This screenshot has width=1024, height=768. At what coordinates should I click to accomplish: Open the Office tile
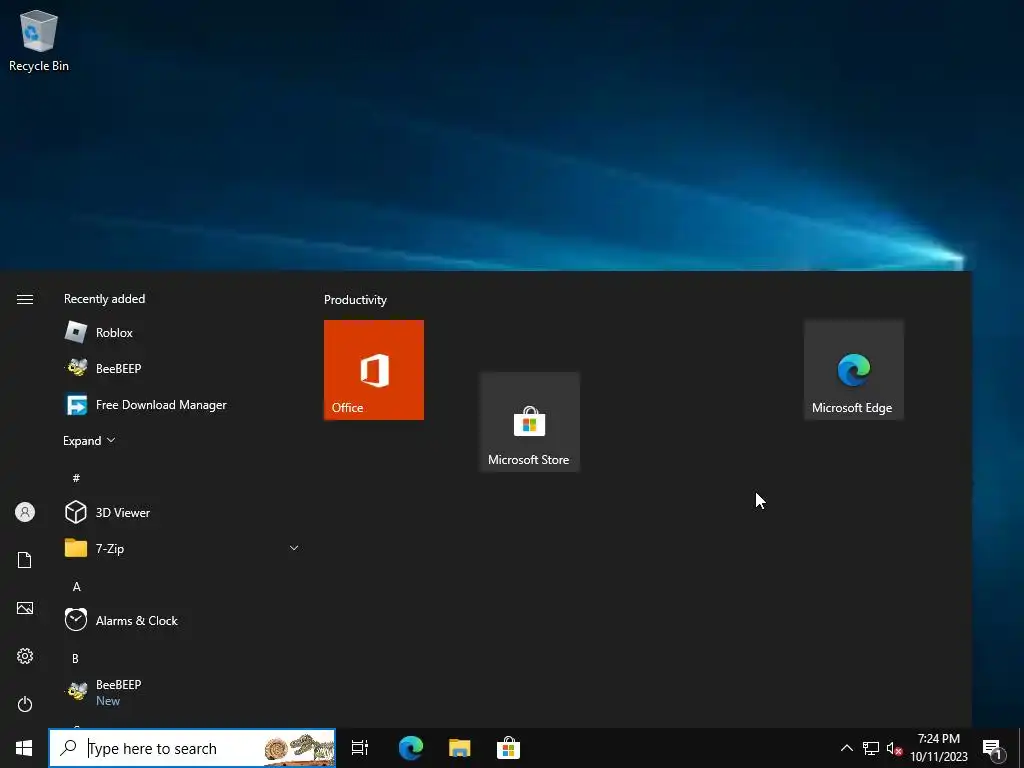(374, 370)
